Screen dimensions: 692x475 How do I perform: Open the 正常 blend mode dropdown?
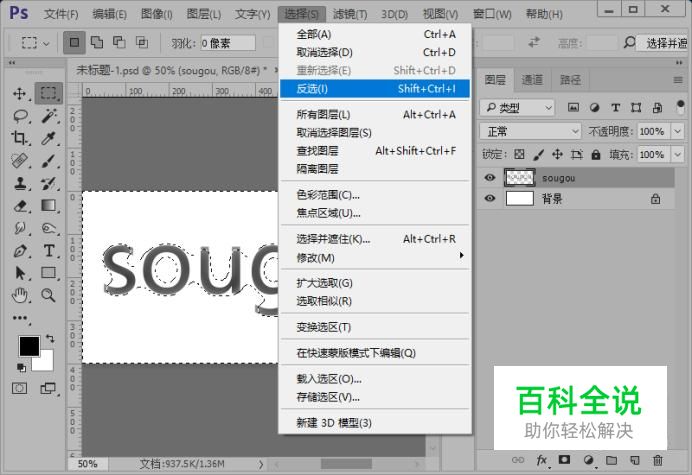(530, 131)
